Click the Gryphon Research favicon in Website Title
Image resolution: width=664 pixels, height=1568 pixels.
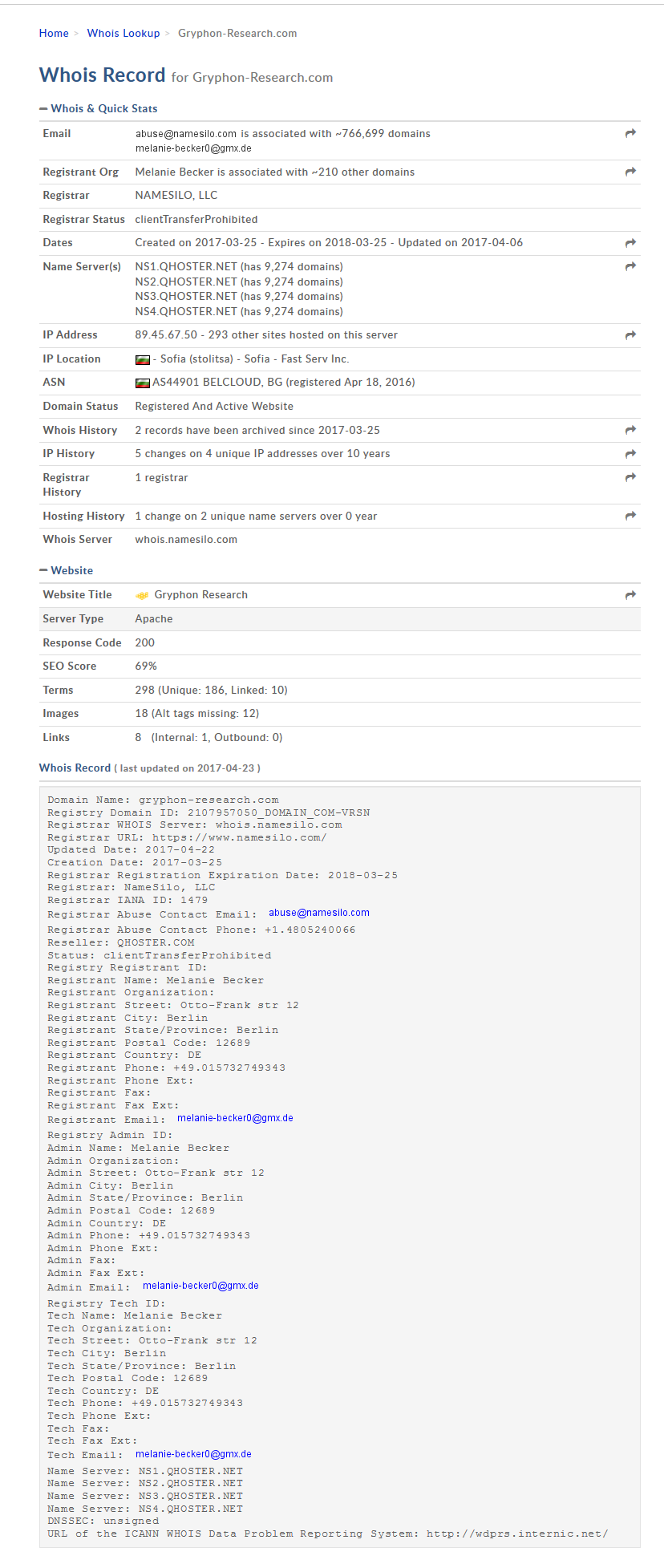tap(142, 595)
